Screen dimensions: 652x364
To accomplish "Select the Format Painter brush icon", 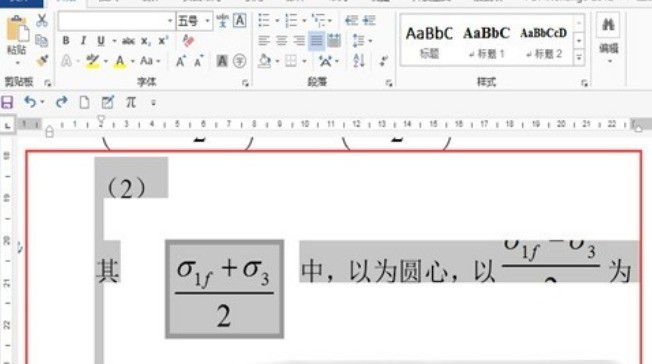I will pyautogui.click(x=42, y=61).
